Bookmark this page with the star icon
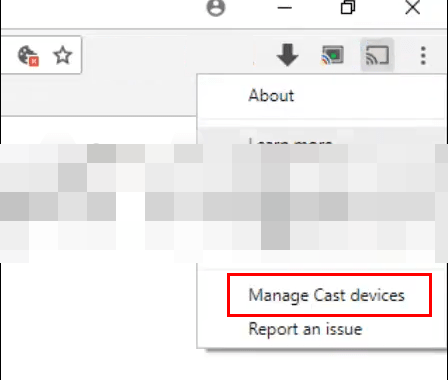448x380 pixels. [63, 55]
